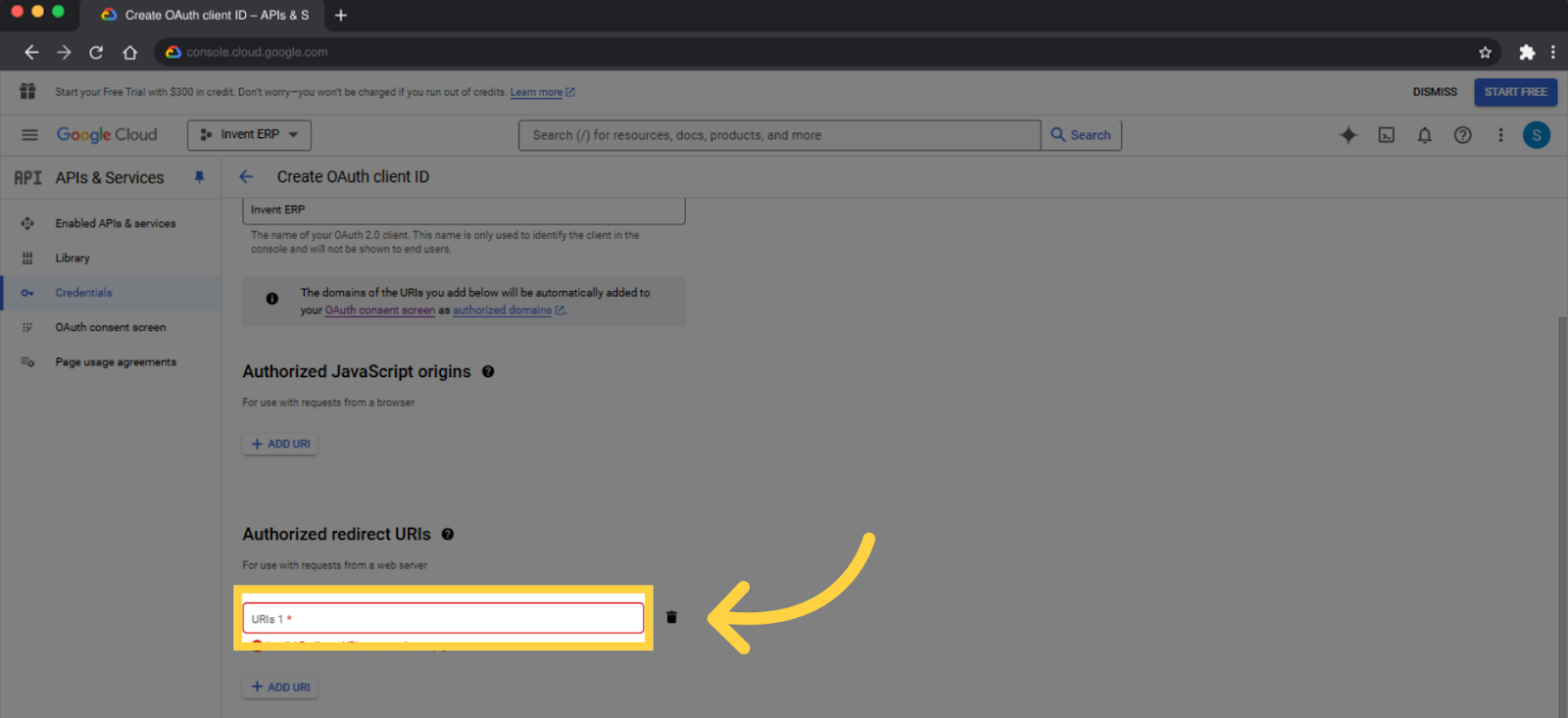Open the Google Cloud navigation hamburger menu

coord(29,135)
